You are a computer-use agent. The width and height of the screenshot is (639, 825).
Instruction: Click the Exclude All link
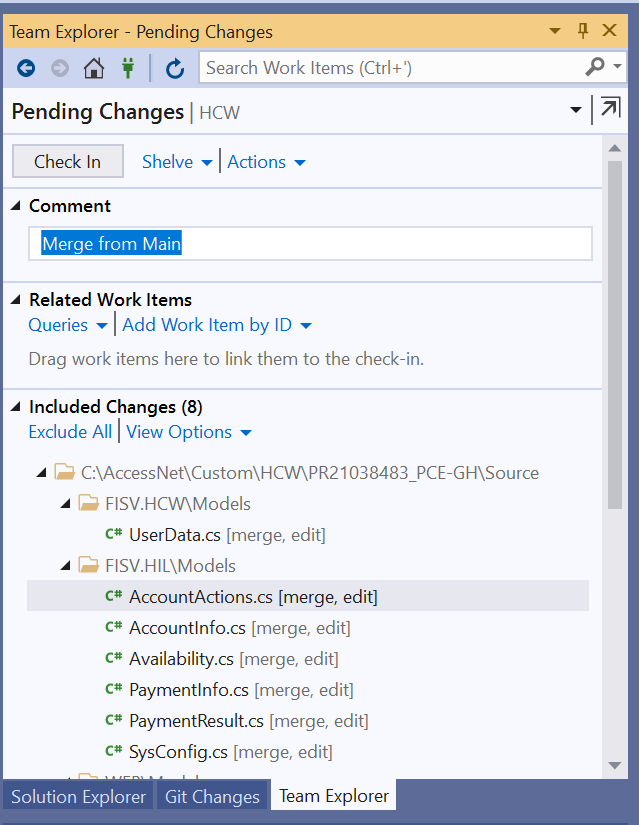pyautogui.click(x=70, y=432)
